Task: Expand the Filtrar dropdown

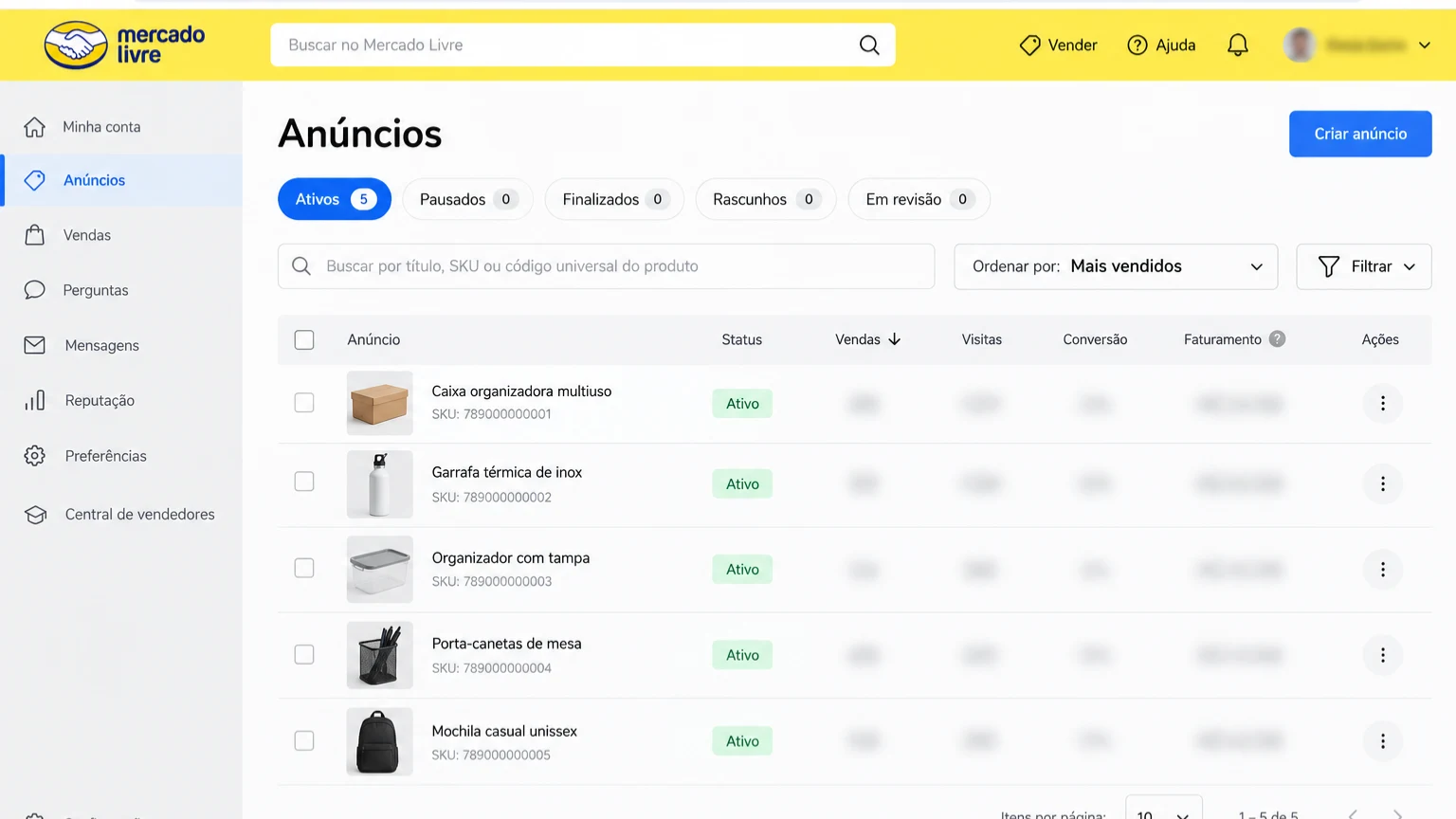Action: [x=1363, y=266]
